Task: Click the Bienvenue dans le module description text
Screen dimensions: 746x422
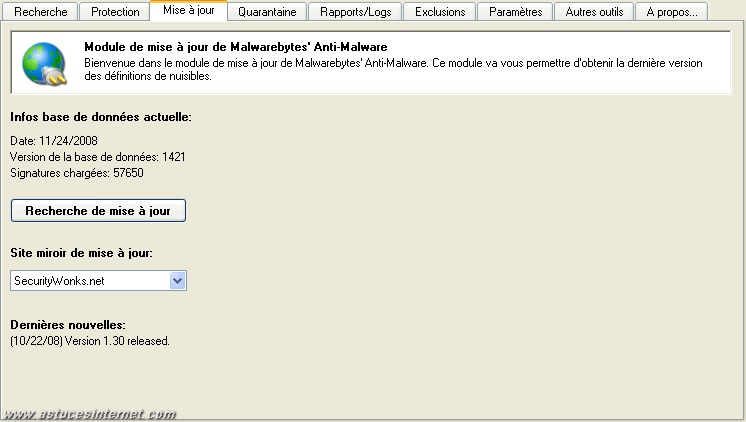Action: [x=393, y=69]
